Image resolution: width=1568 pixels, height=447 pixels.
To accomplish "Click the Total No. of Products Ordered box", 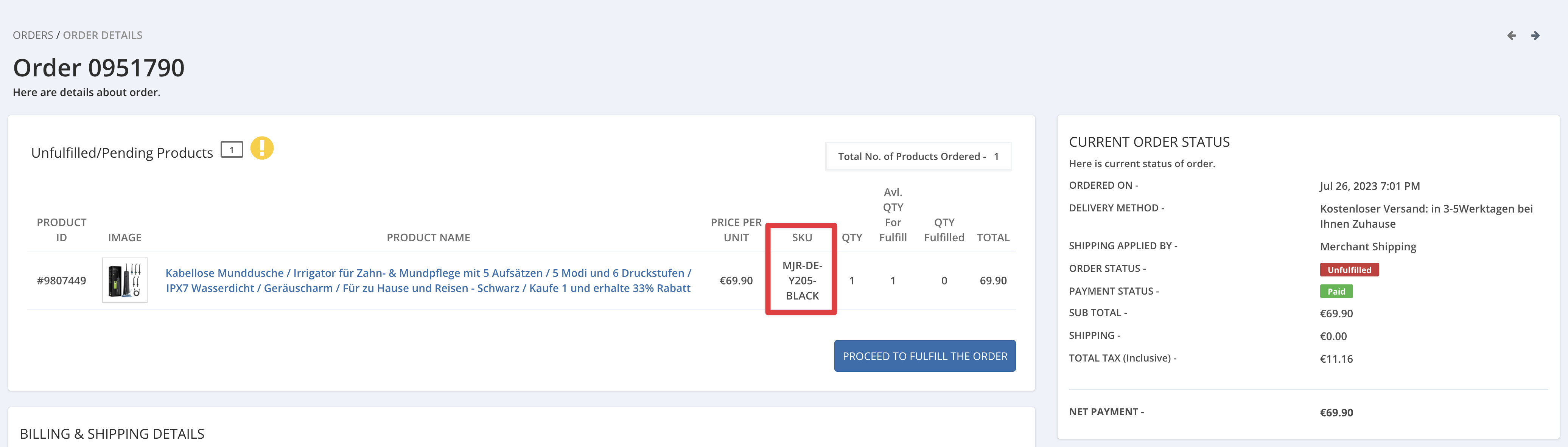I will coord(918,156).
